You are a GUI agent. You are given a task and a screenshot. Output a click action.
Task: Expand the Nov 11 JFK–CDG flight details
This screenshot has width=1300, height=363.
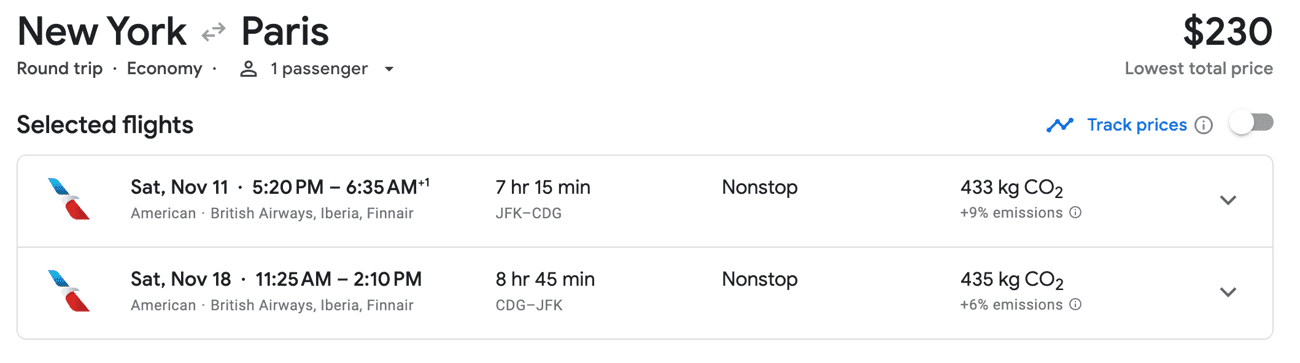click(x=1228, y=200)
